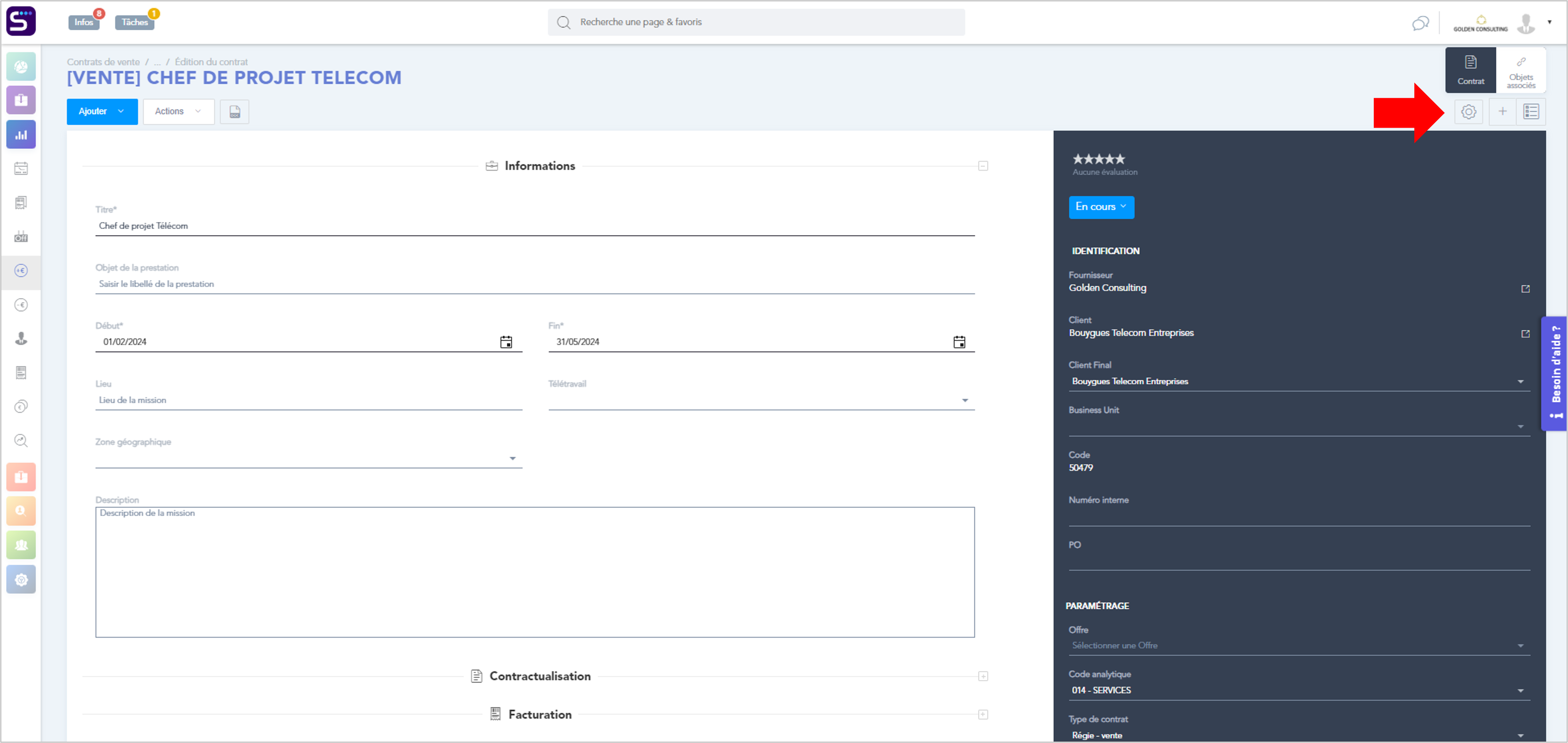Open the chat bubbles icon
The height and width of the screenshot is (743, 1568).
point(1420,23)
